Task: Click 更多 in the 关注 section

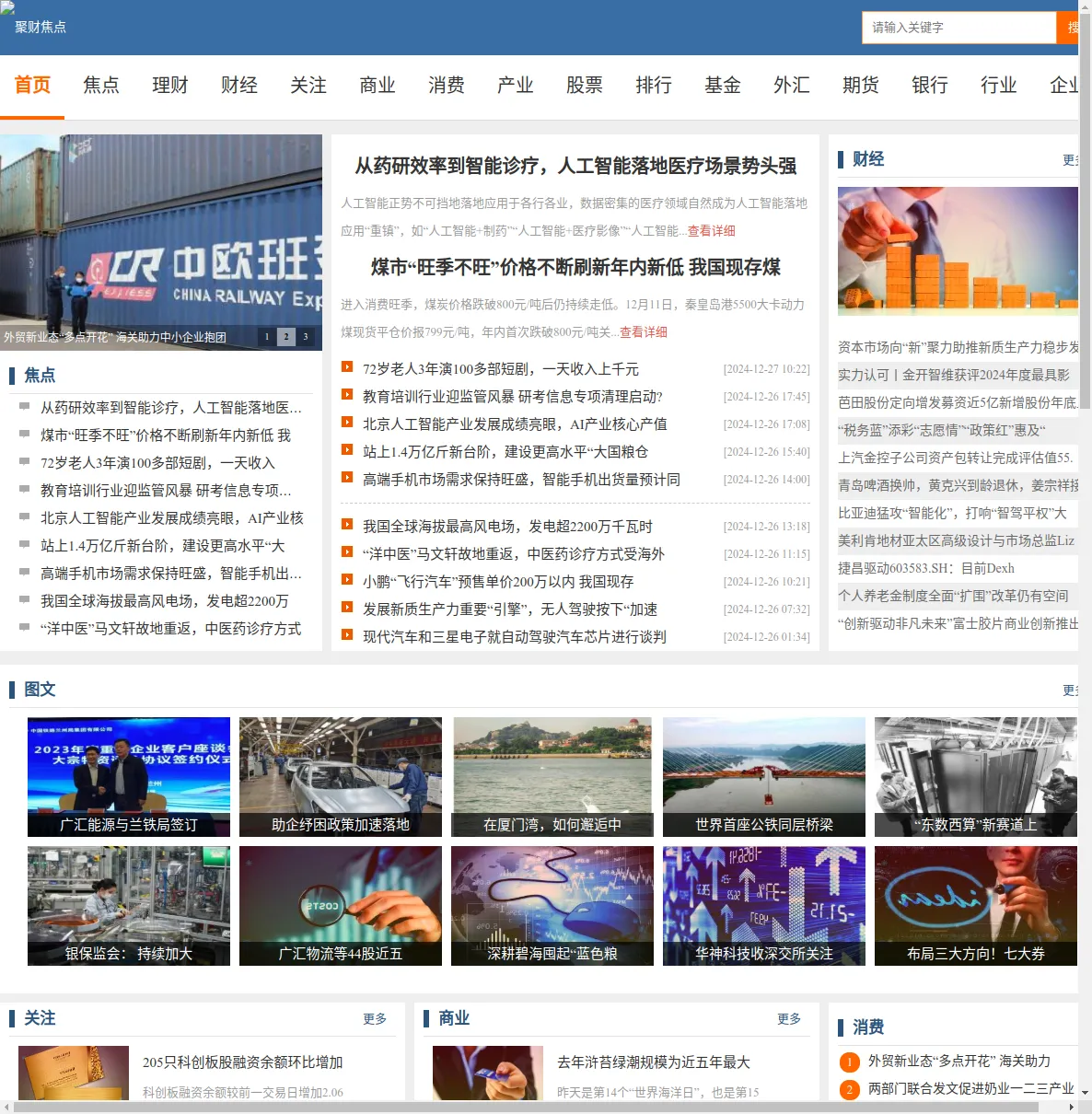Action: pyautogui.click(x=375, y=1019)
